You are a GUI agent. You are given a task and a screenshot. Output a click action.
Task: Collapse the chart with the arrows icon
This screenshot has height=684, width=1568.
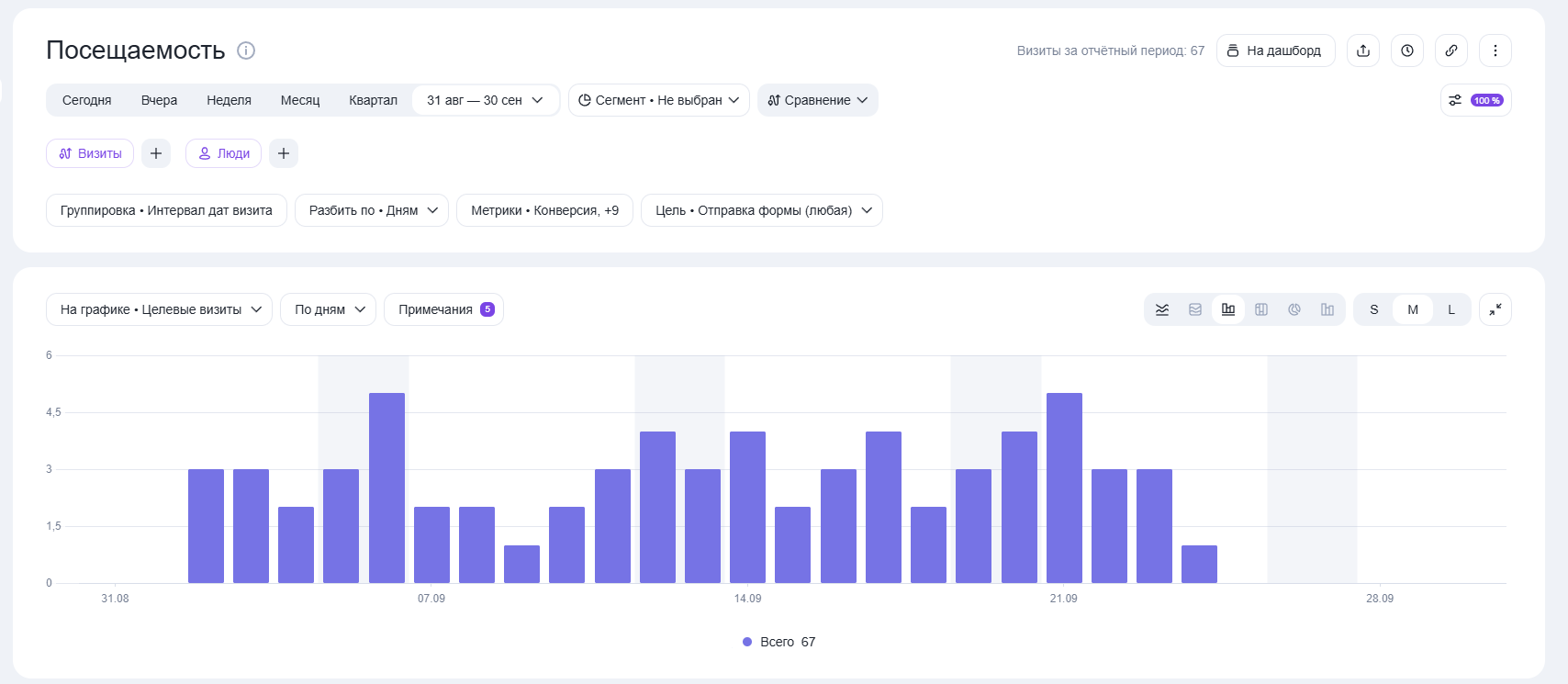coord(1495,309)
